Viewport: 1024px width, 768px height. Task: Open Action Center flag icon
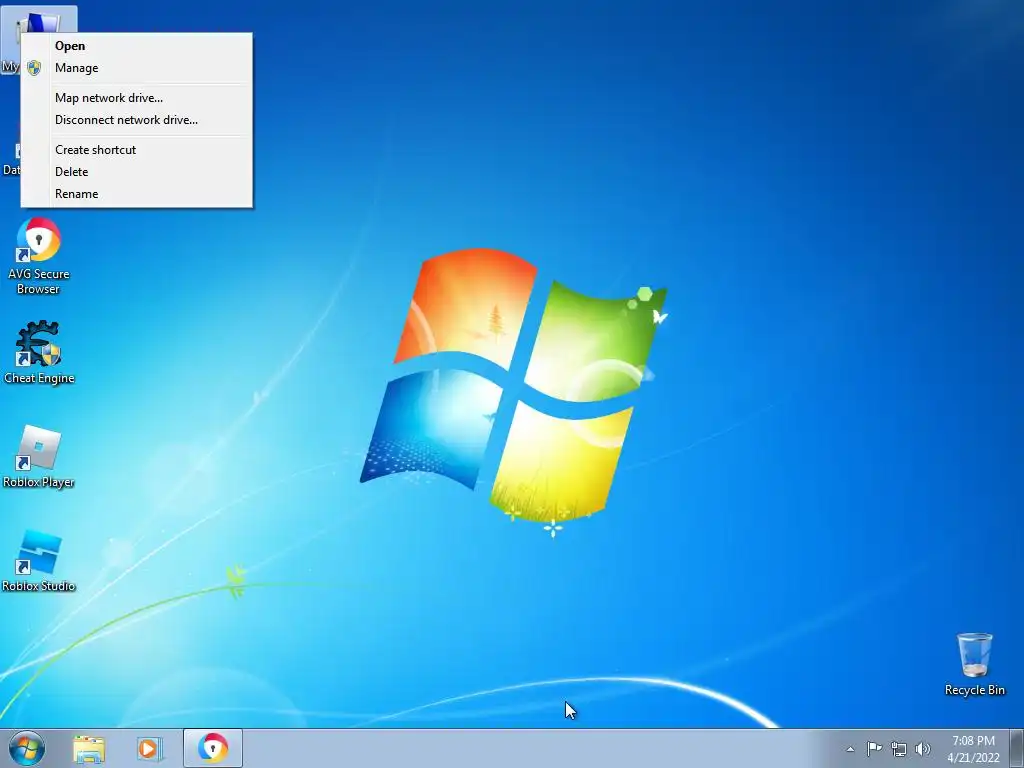click(874, 748)
